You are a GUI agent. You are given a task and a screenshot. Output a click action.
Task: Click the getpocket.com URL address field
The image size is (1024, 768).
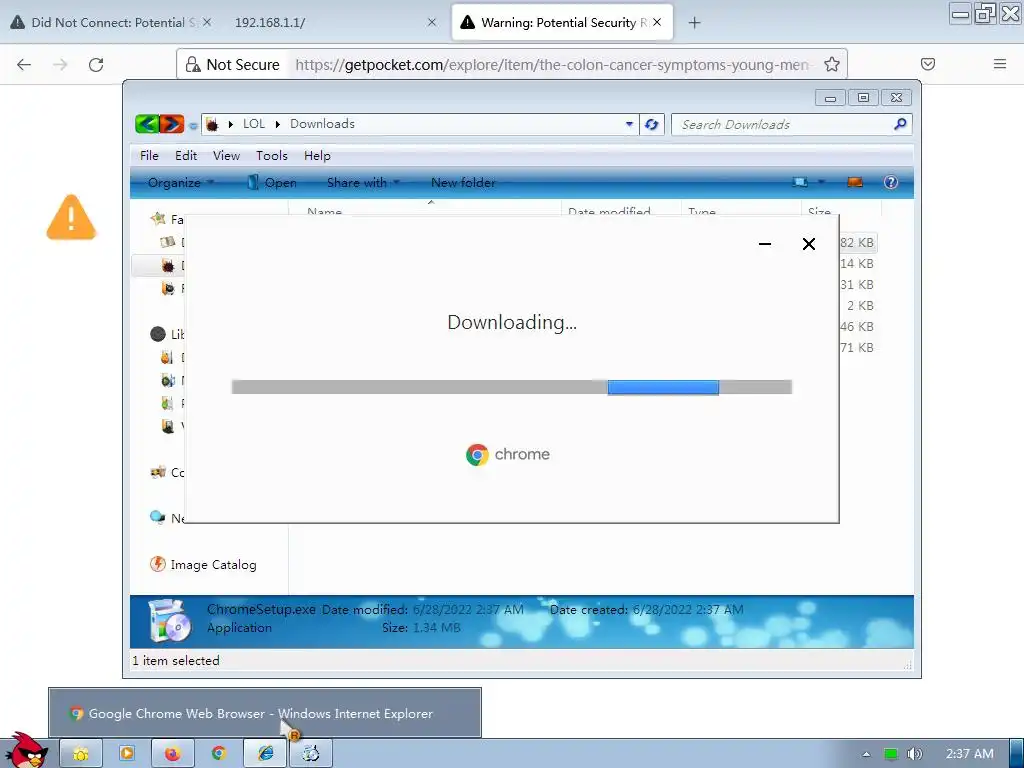[x=552, y=65]
